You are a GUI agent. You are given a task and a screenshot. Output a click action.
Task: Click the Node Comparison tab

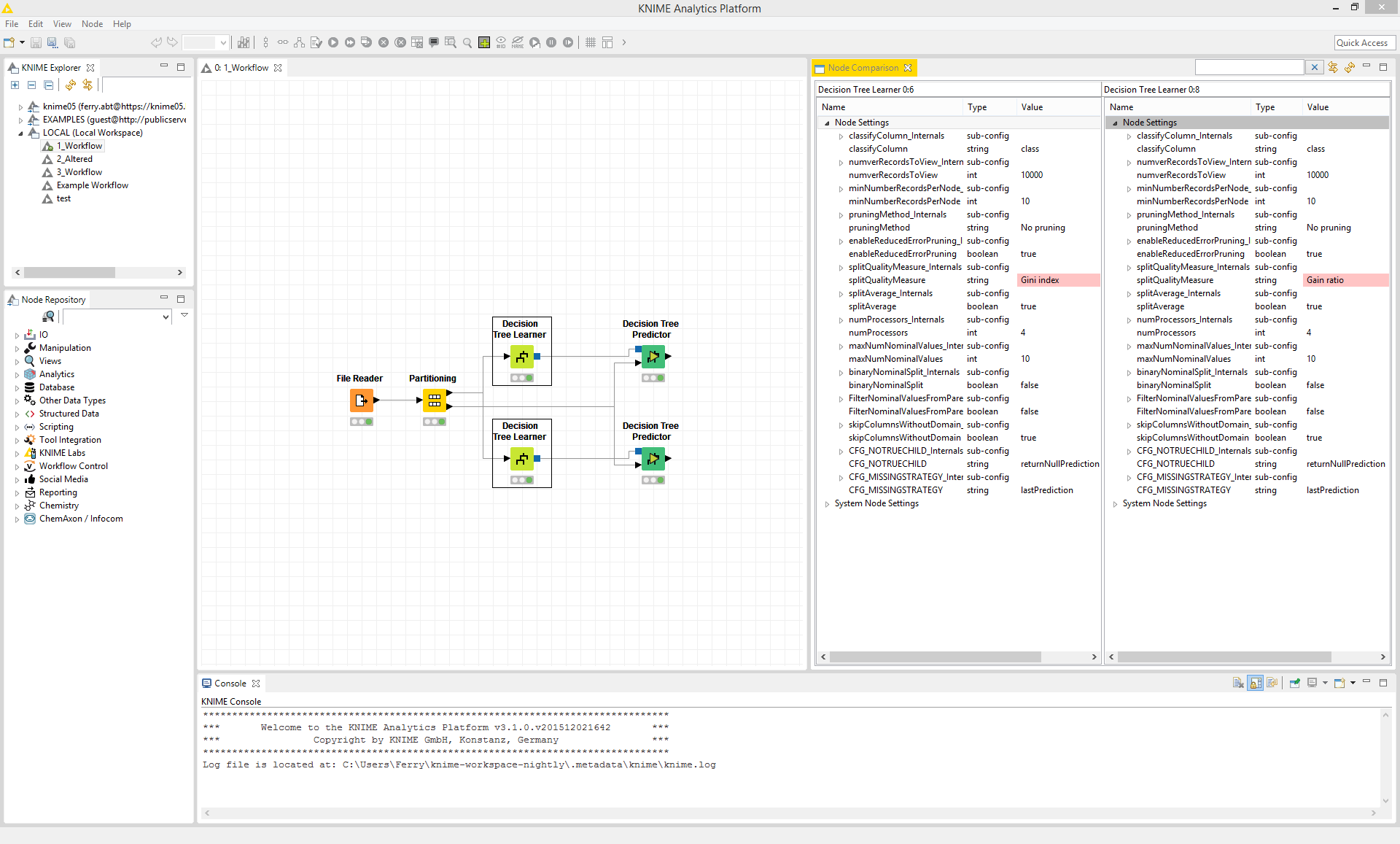(863, 68)
